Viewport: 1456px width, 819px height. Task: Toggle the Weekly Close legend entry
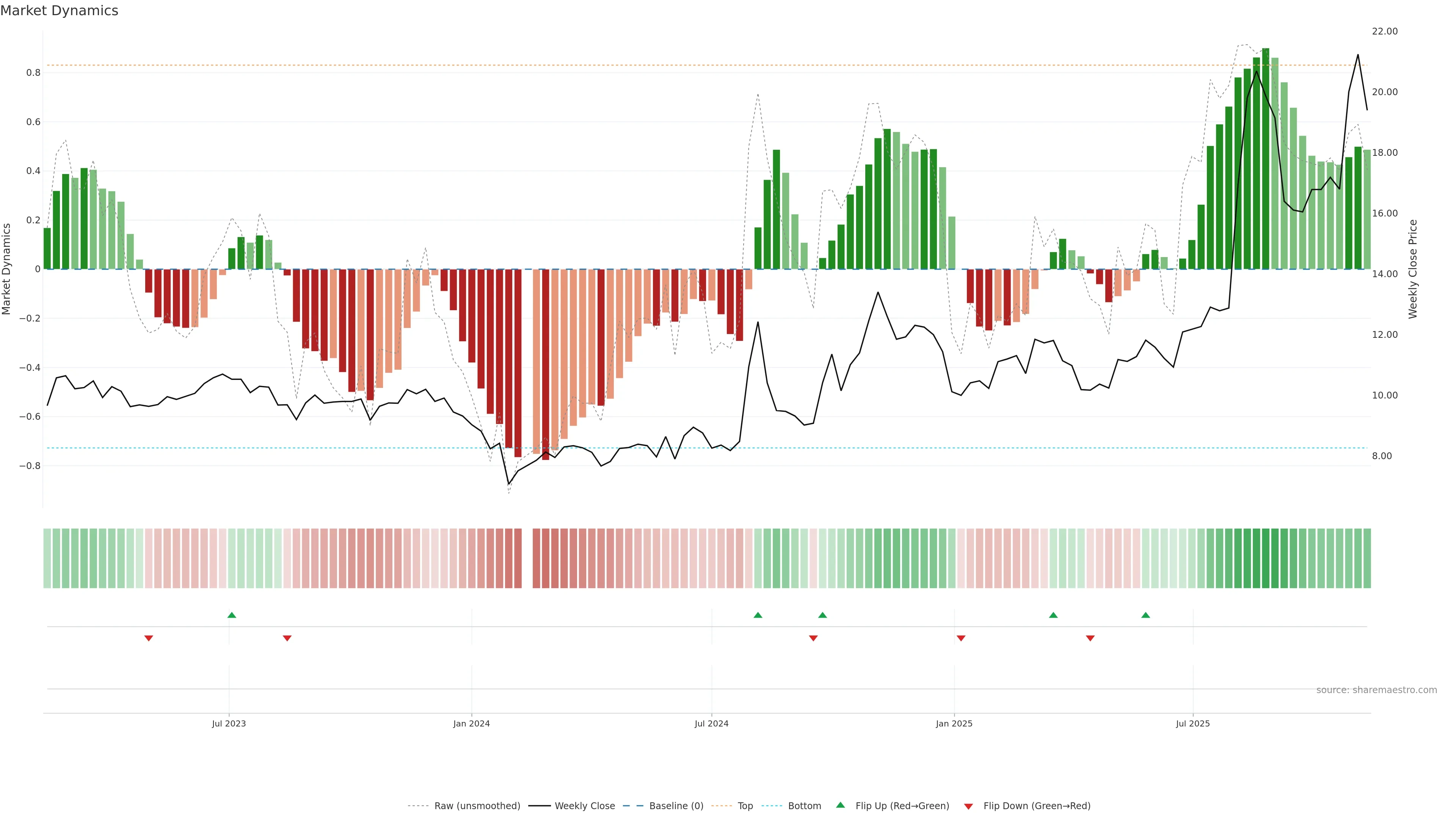point(584,806)
